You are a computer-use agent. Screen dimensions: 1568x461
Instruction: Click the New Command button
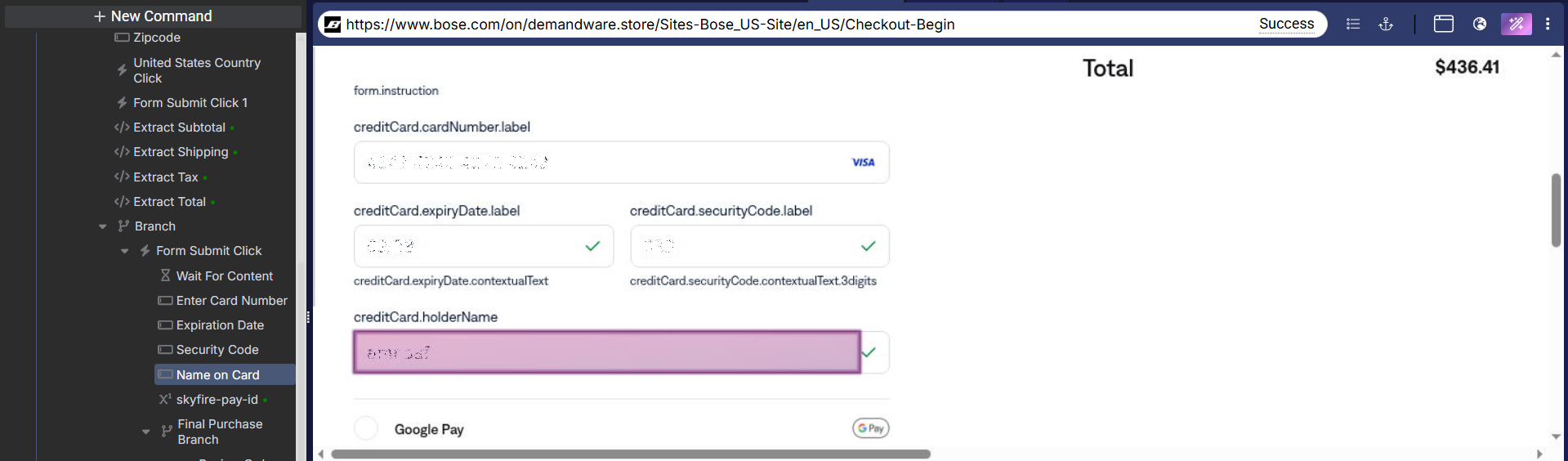pos(153,16)
